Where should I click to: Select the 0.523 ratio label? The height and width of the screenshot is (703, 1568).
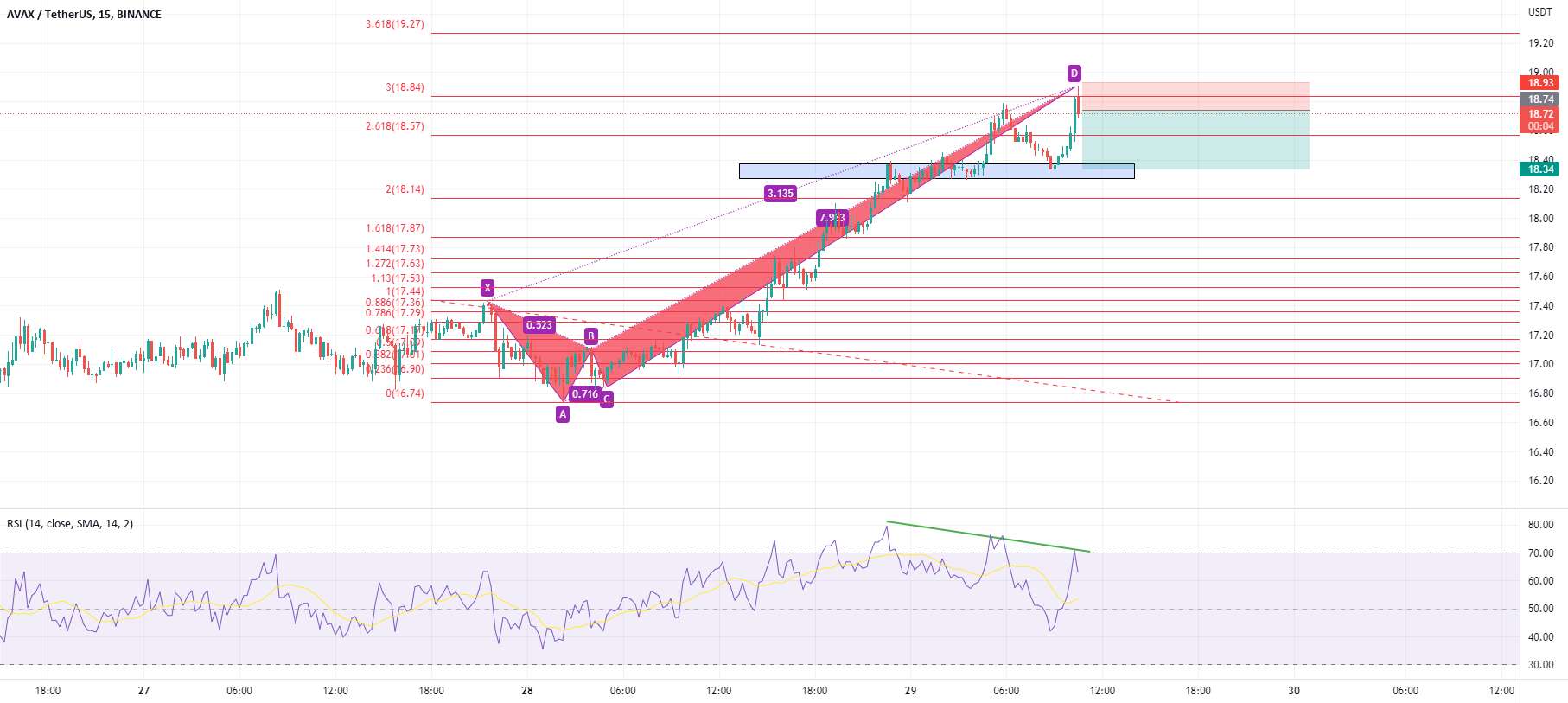pos(539,325)
